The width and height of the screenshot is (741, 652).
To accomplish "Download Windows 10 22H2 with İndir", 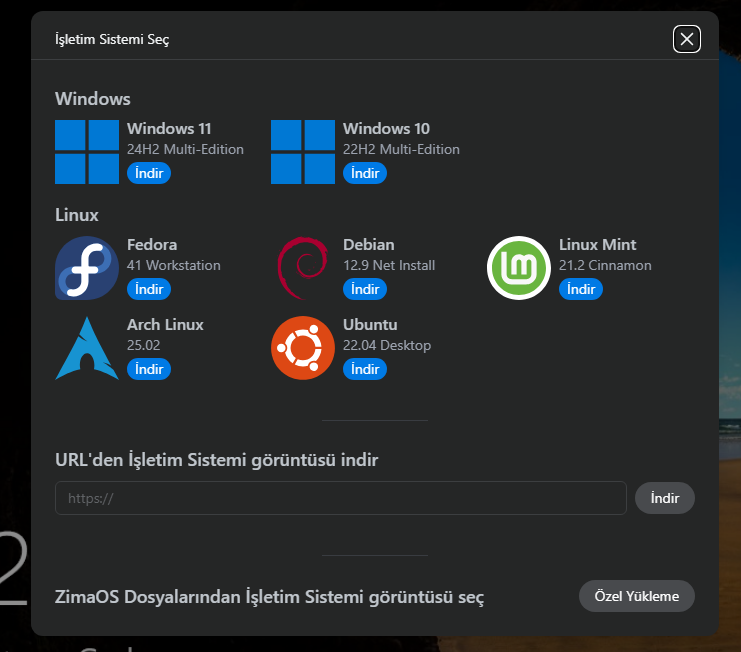I will pyautogui.click(x=365, y=173).
